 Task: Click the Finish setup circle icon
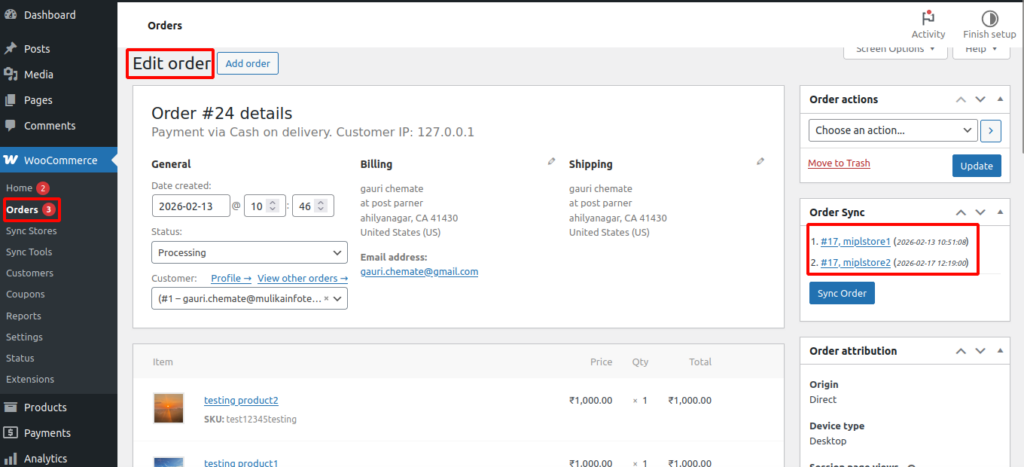click(x=989, y=18)
